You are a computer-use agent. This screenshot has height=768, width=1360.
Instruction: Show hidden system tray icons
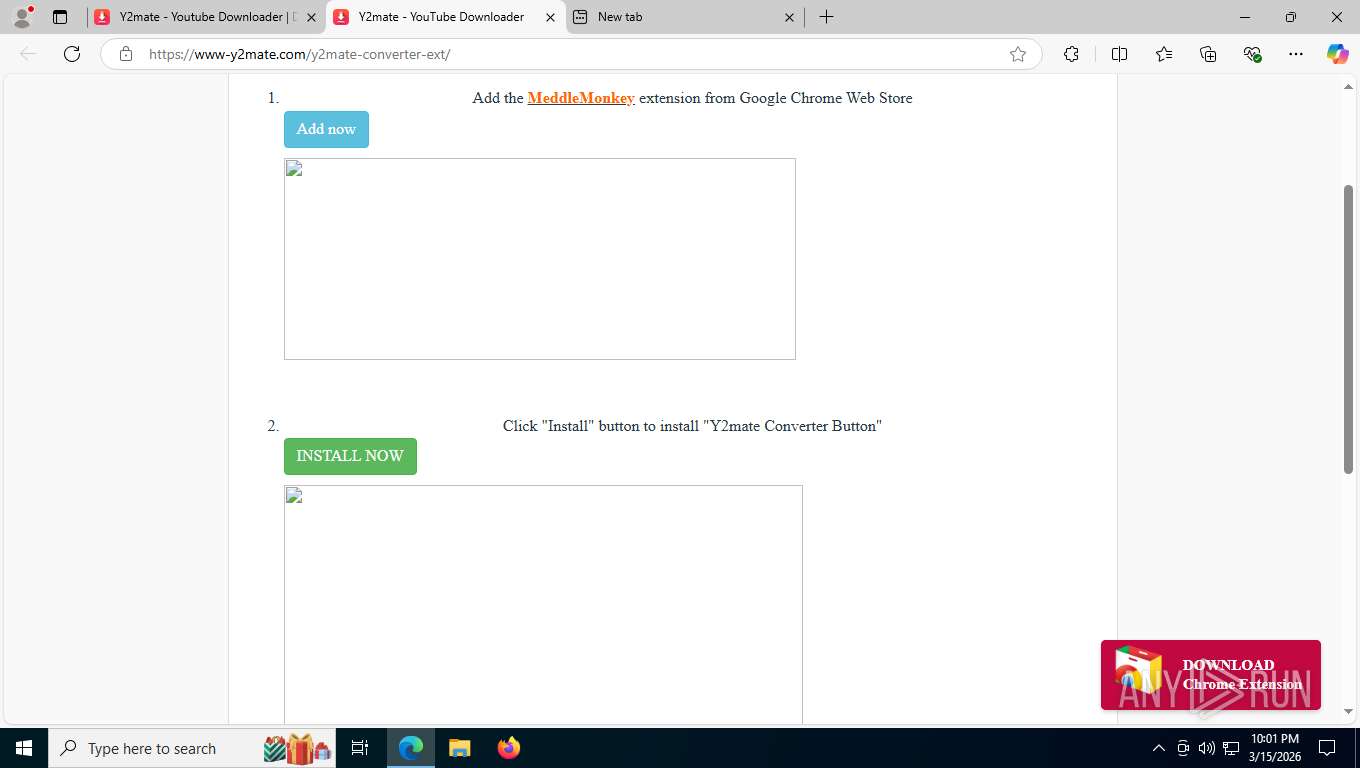click(1159, 748)
